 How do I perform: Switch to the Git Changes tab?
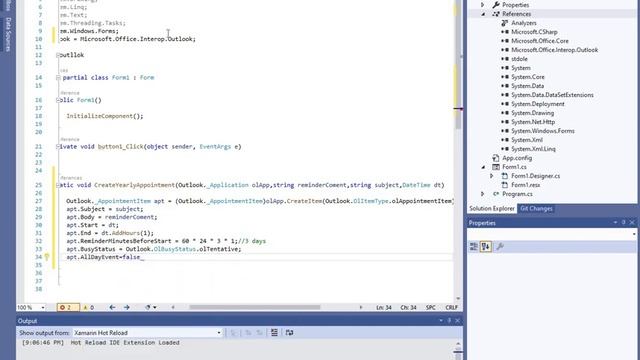tap(536, 209)
